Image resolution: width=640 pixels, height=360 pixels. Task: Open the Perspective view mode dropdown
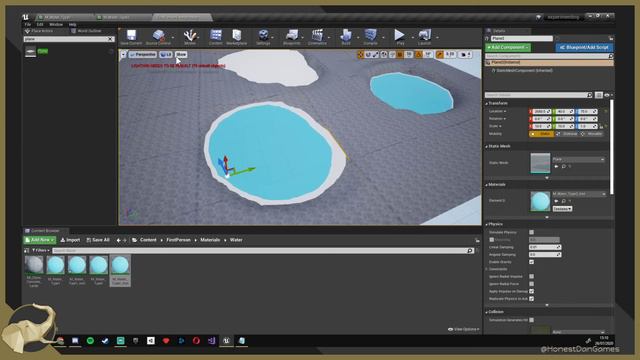click(142, 54)
